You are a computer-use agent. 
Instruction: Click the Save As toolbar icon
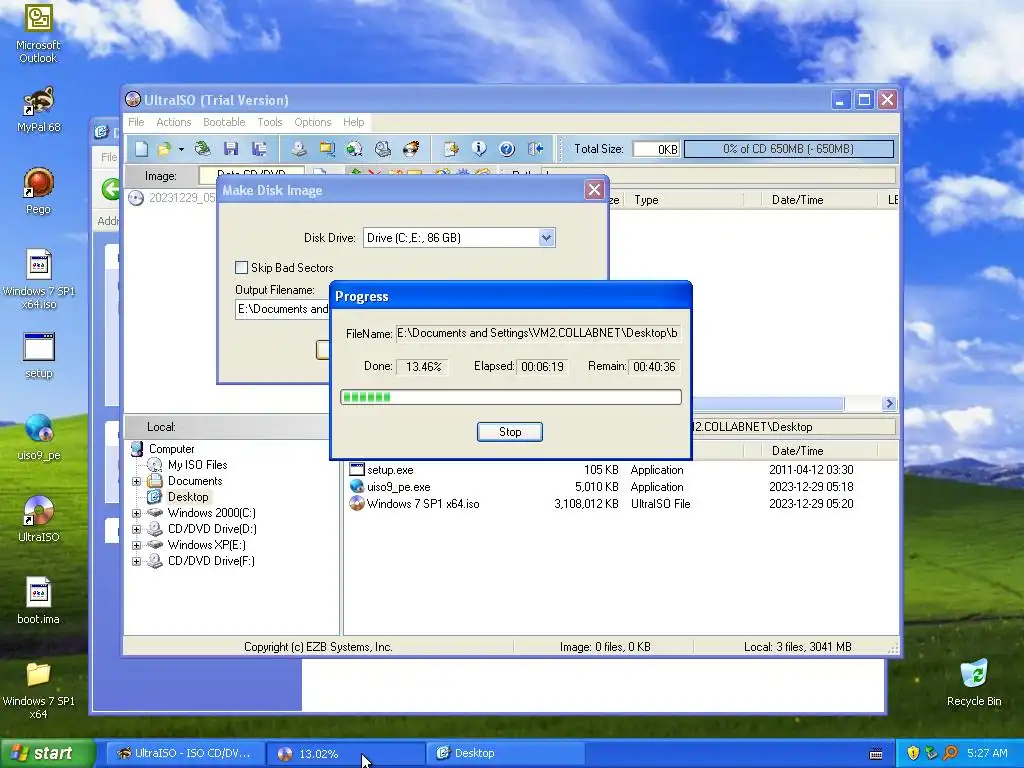[x=259, y=149]
